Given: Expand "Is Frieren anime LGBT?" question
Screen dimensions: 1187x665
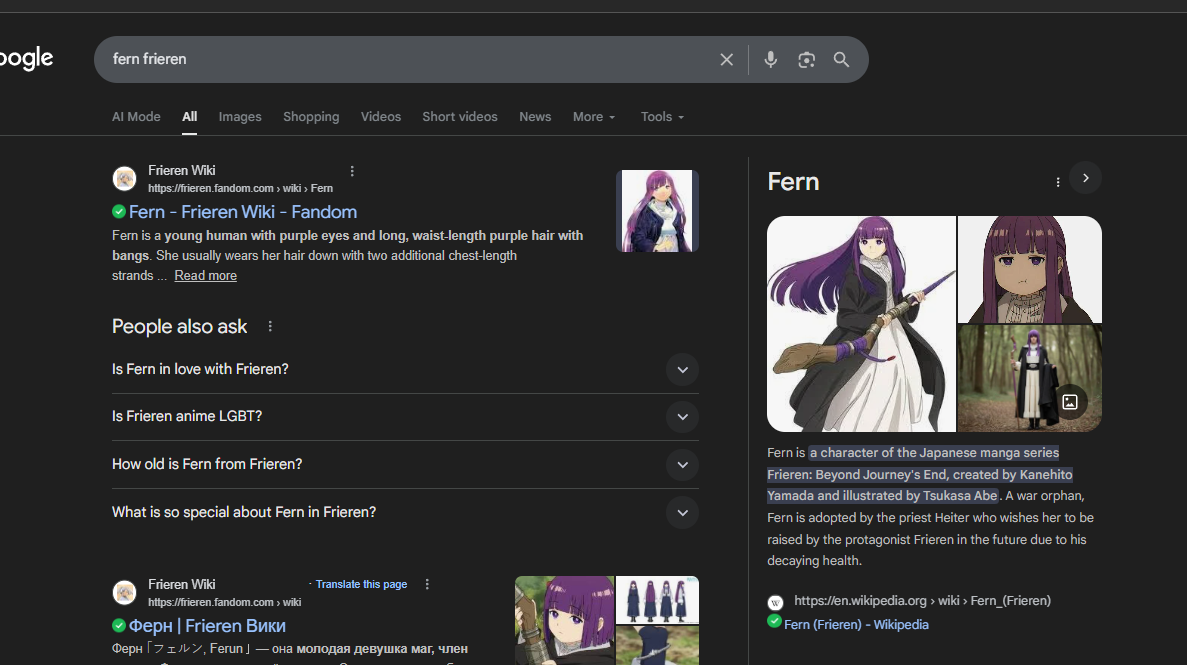Looking at the screenshot, I should (x=405, y=417).
